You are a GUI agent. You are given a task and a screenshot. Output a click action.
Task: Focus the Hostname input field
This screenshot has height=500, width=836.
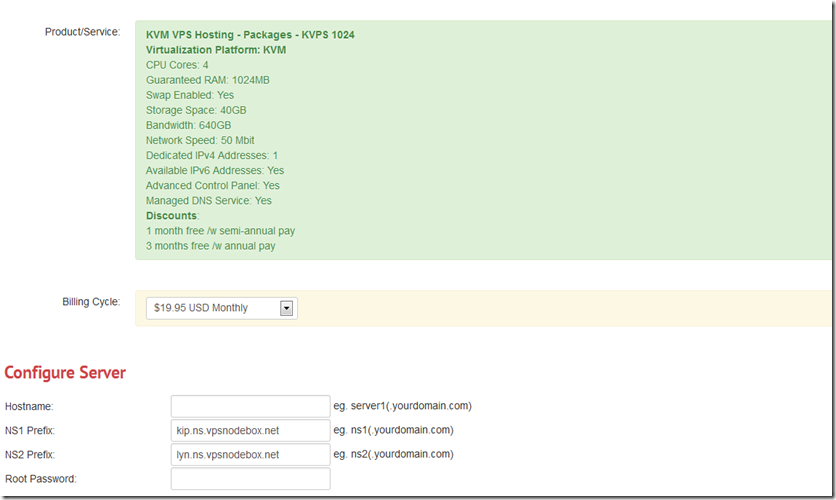click(x=251, y=406)
